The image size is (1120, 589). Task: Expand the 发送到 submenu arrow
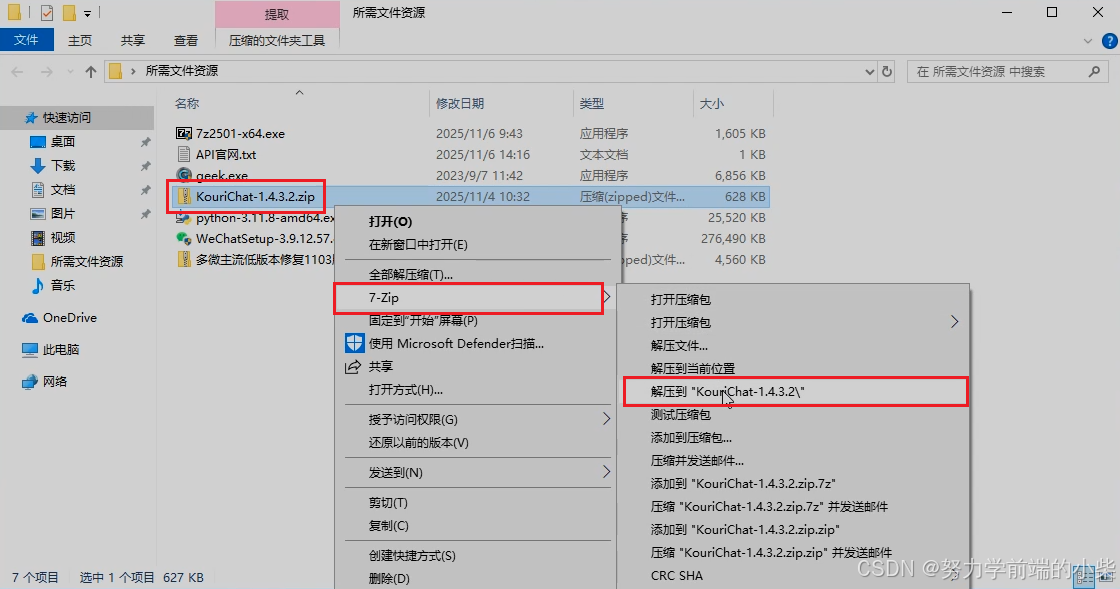(606, 472)
